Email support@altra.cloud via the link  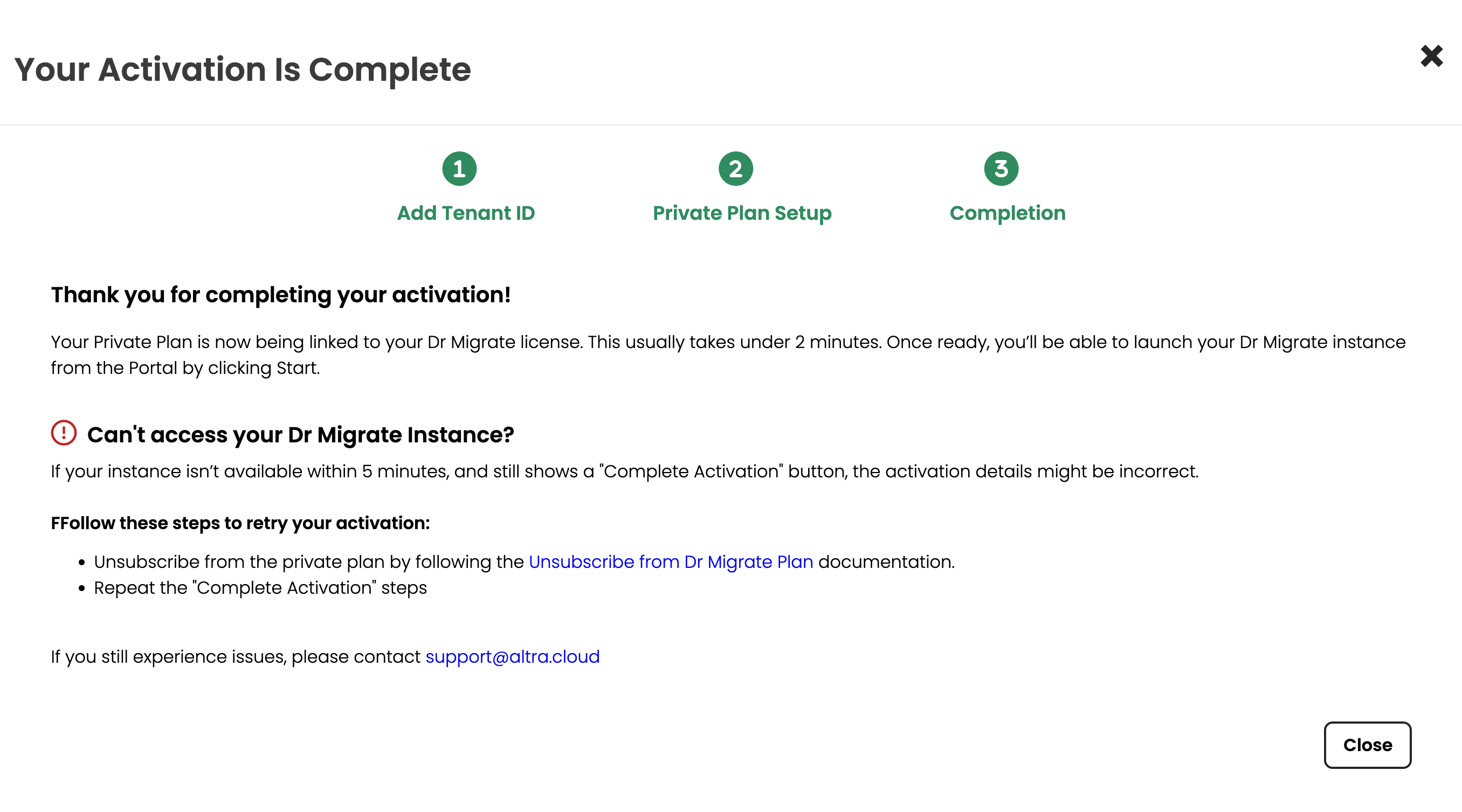point(513,656)
